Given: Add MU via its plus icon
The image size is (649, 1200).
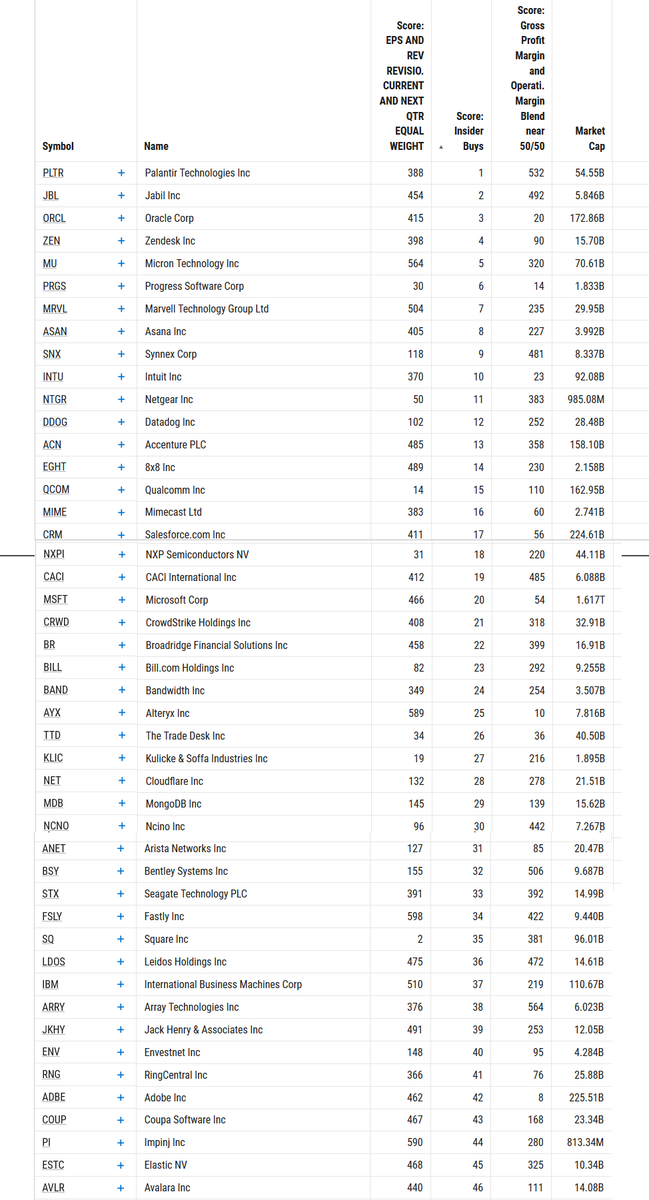Looking at the screenshot, I should (x=121, y=264).
